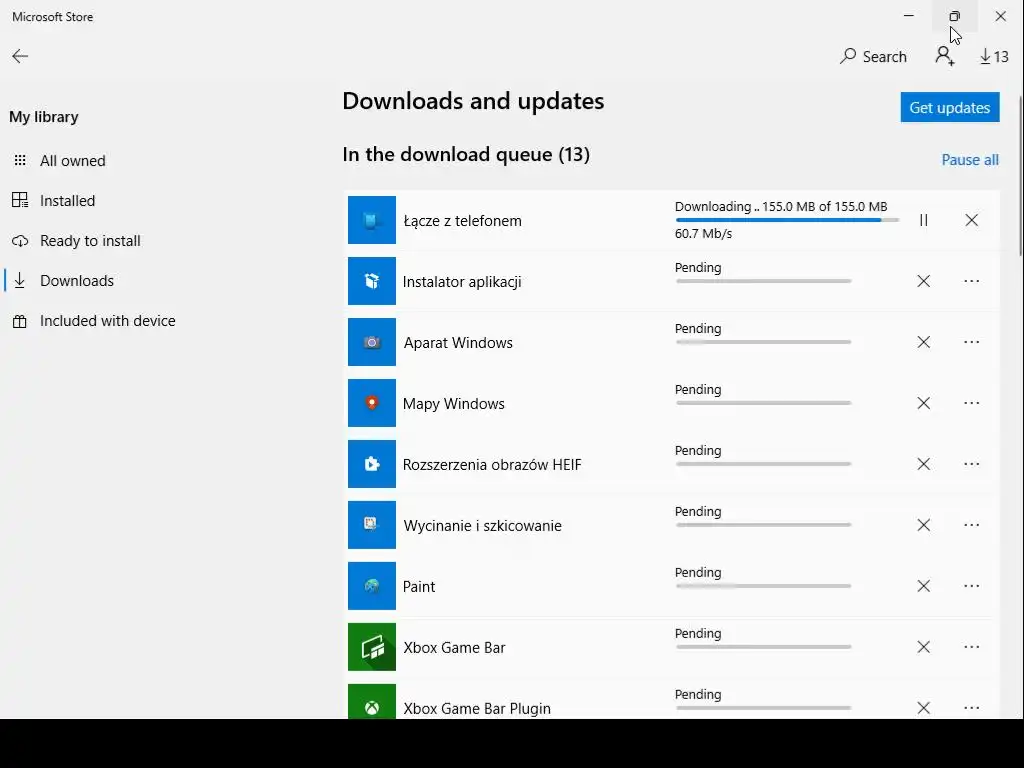Select Installed in the sidebar
1024x768 pixels.
click(67, 200)
